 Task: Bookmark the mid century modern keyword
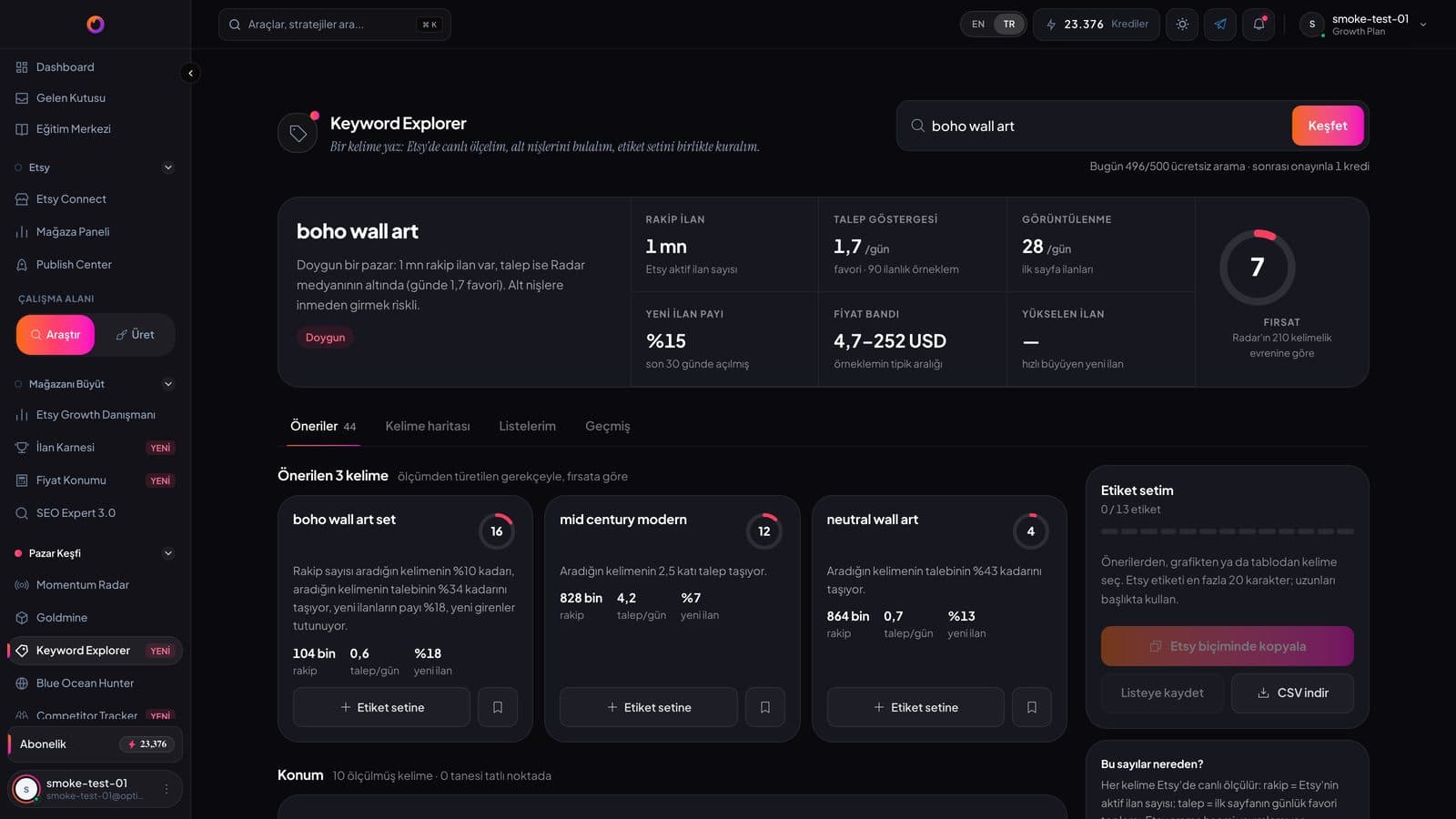[765, 707]
